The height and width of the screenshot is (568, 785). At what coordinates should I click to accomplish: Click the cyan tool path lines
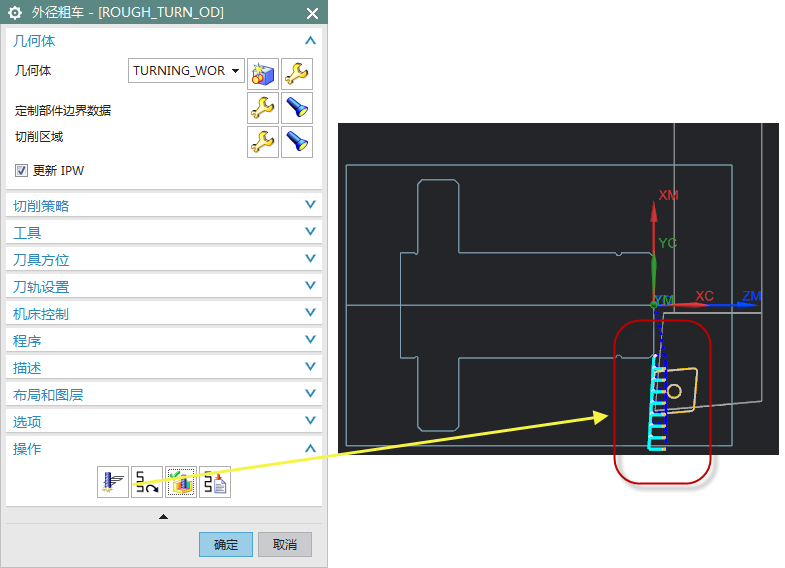point(656,403)
